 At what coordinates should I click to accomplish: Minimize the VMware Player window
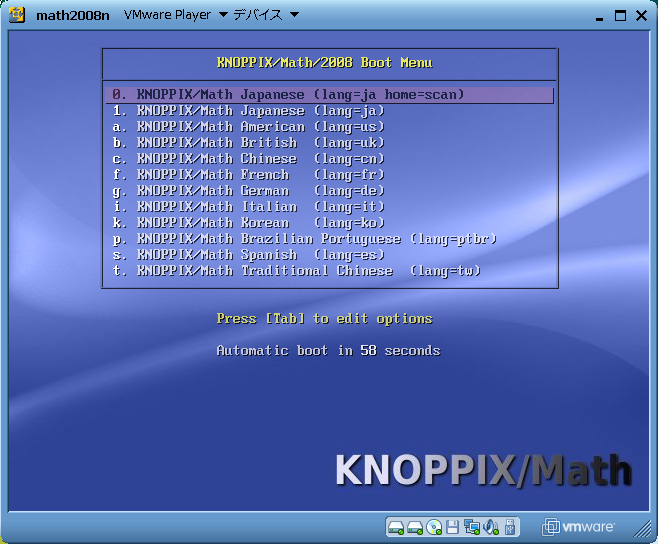pos(599,17)
